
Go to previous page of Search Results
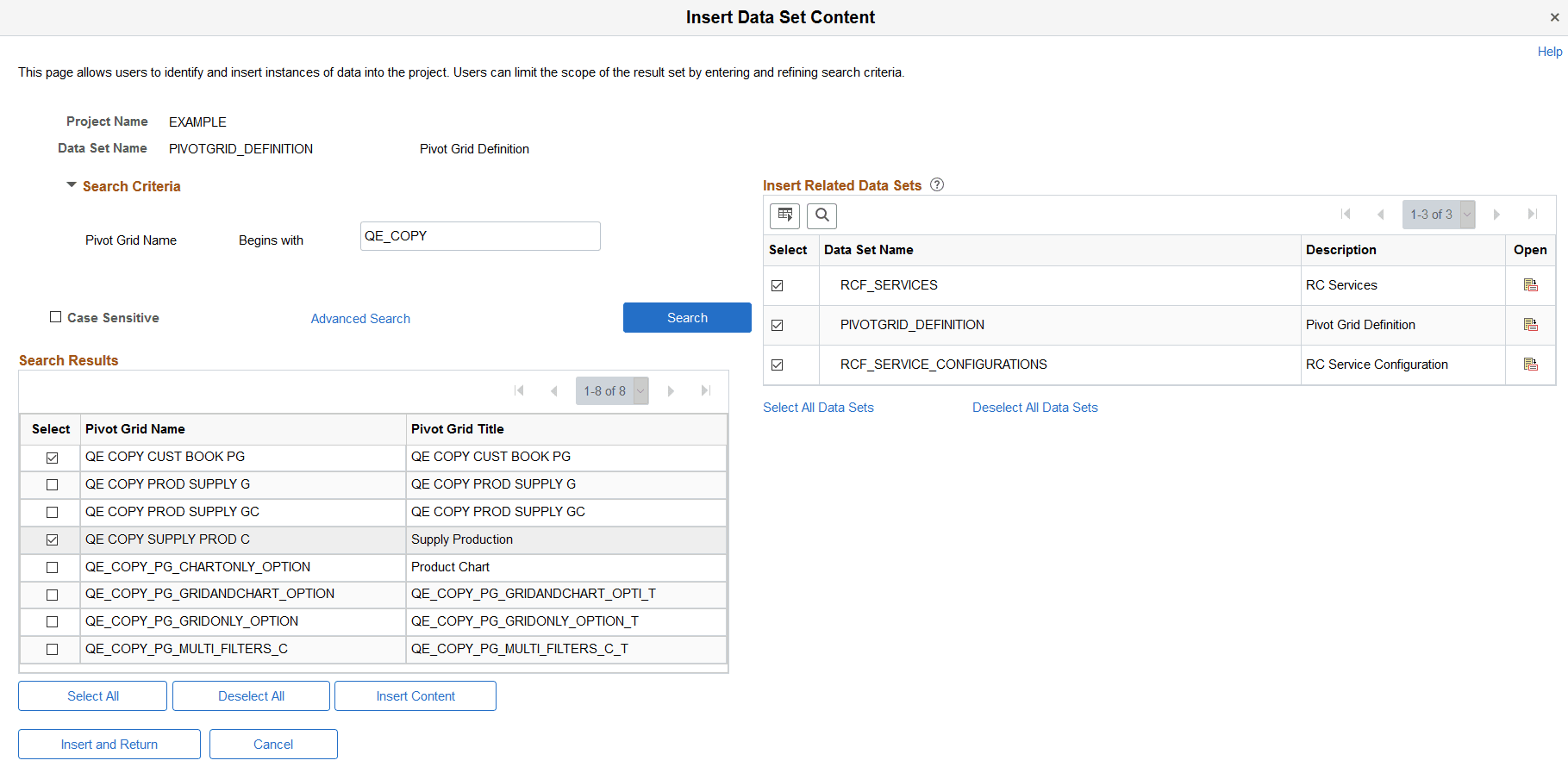[554, 390]
